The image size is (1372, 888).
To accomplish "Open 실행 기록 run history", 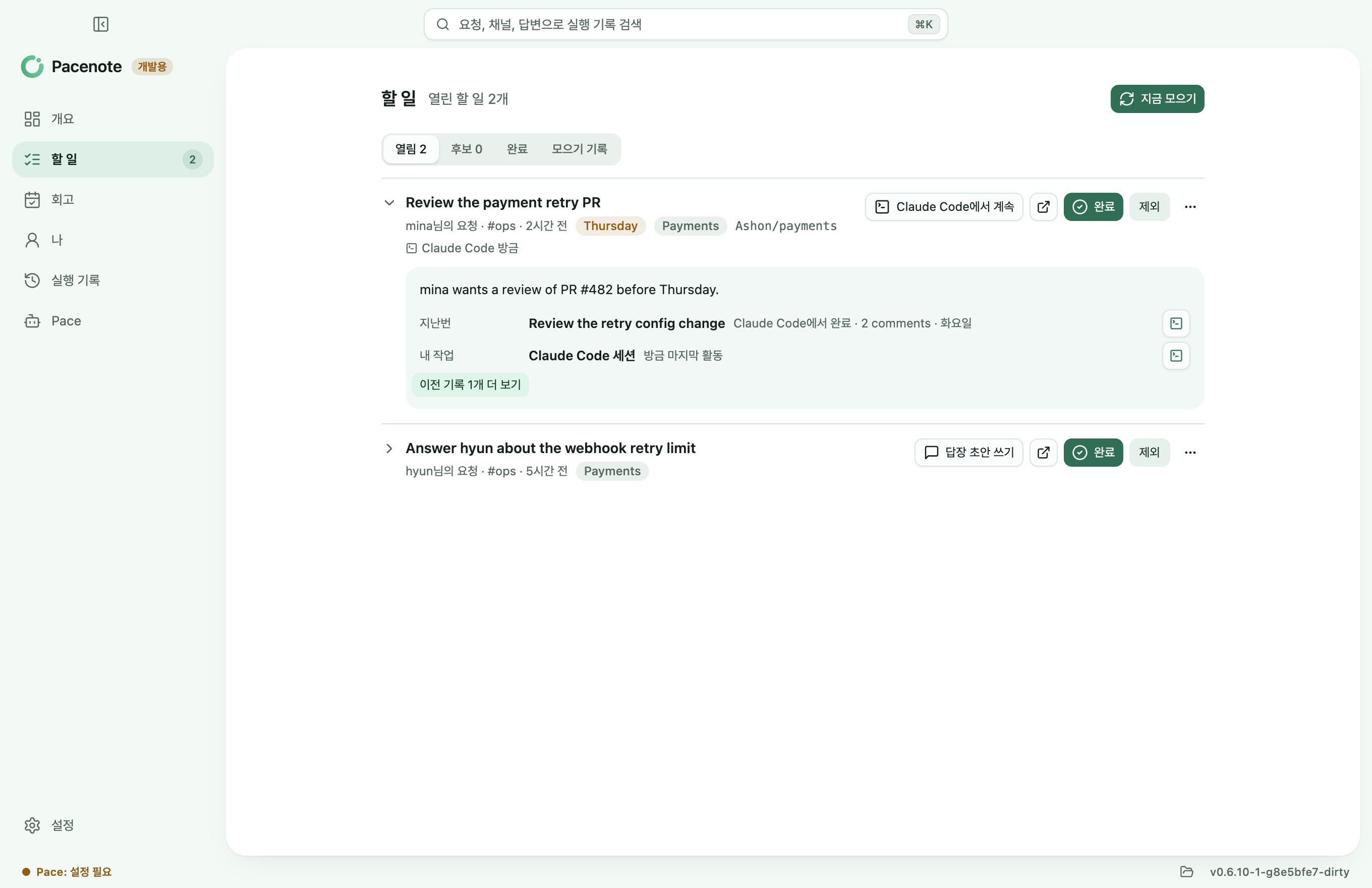I will point(113,280).
